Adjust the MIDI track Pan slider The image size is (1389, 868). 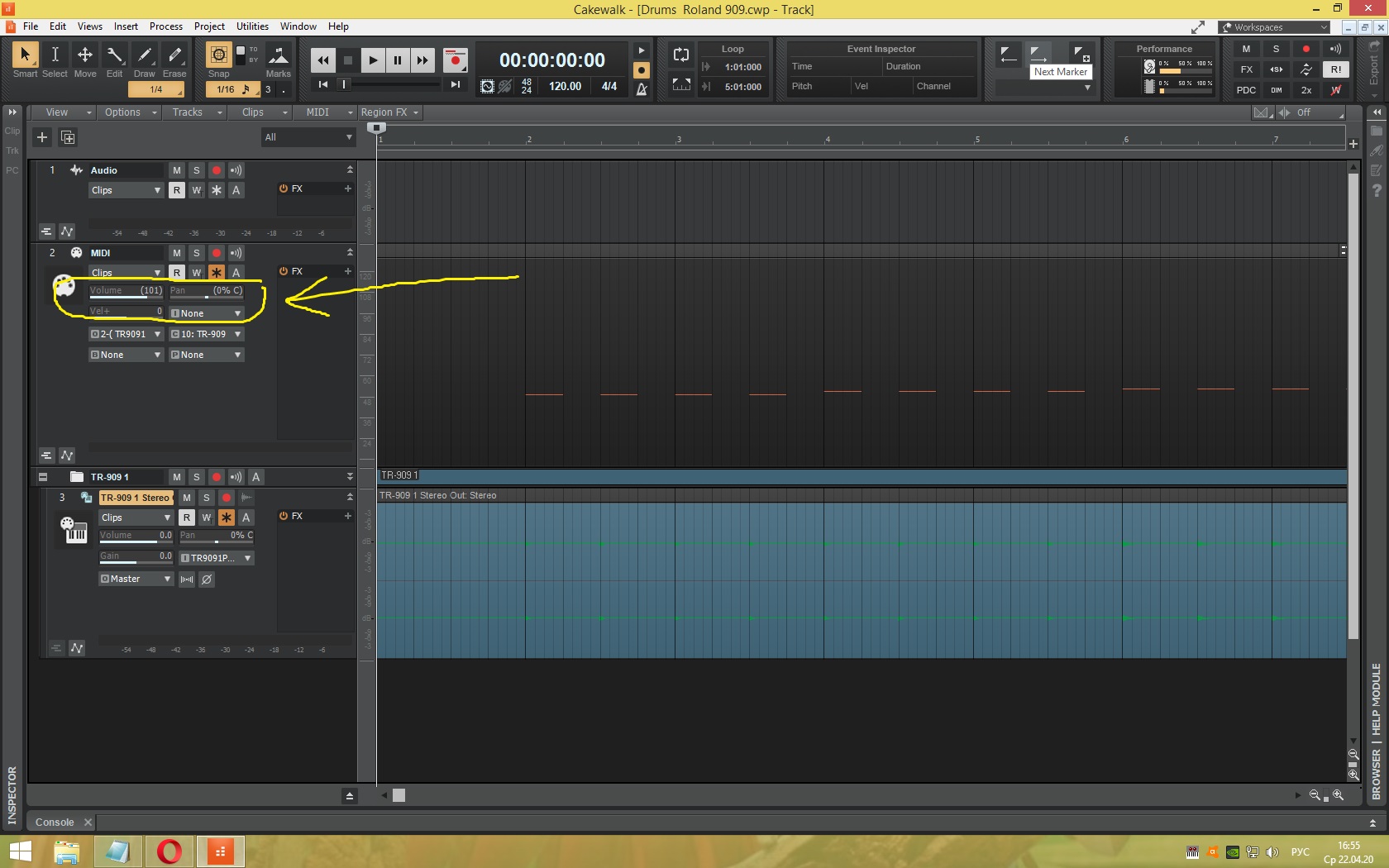tap(207, 291)
